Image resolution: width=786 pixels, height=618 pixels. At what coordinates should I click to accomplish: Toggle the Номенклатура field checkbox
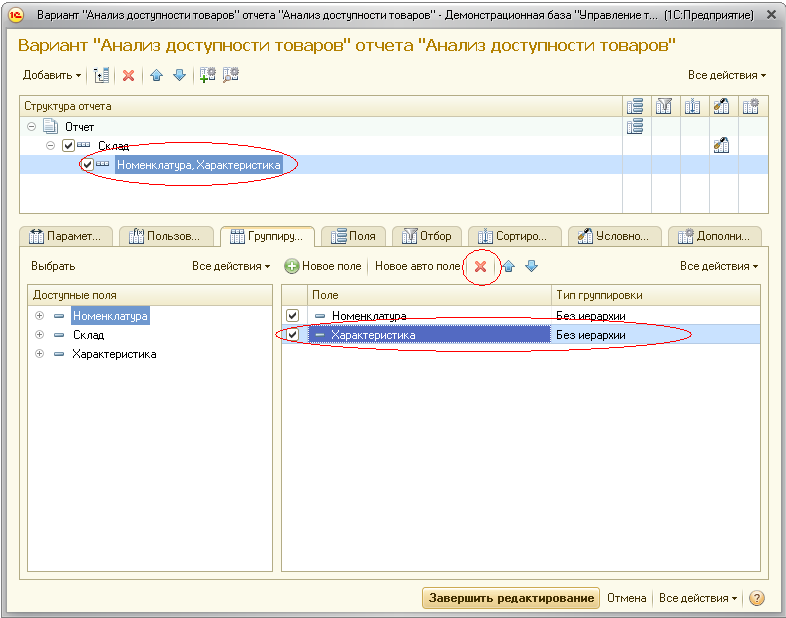coord(292,316)
